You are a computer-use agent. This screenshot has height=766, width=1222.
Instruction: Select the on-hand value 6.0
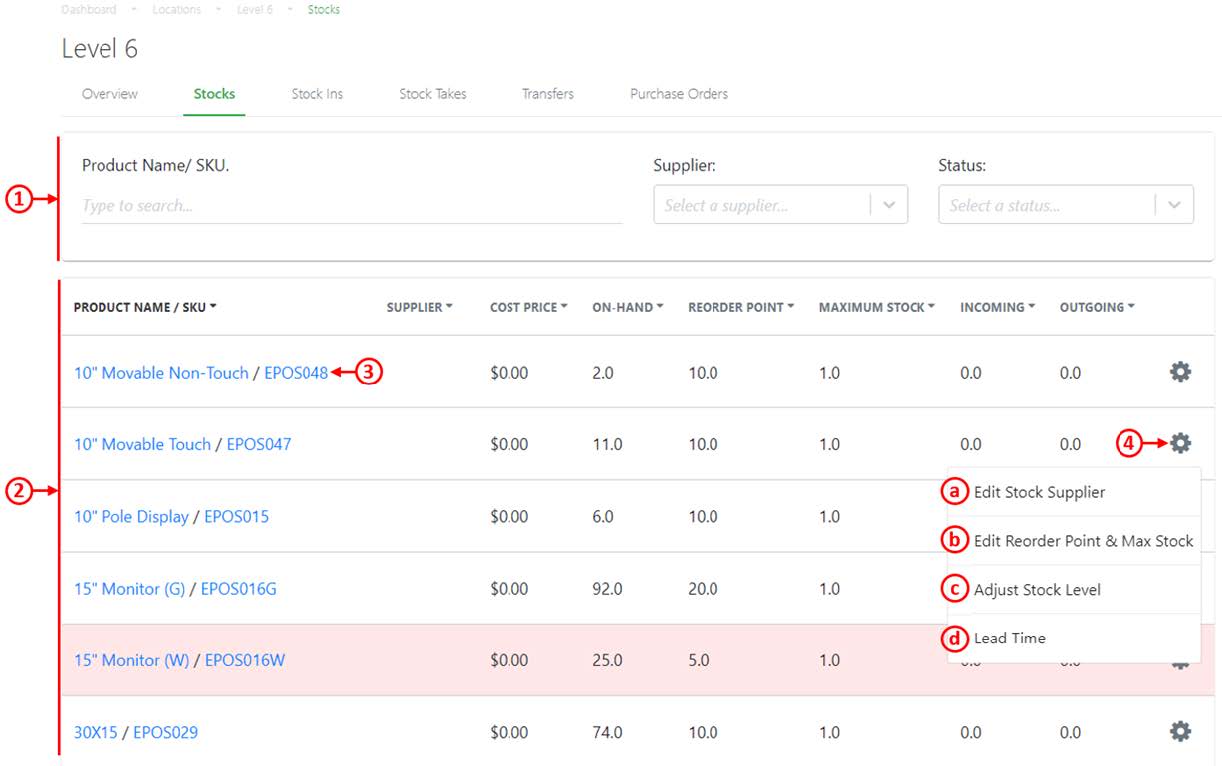[603, 517]
